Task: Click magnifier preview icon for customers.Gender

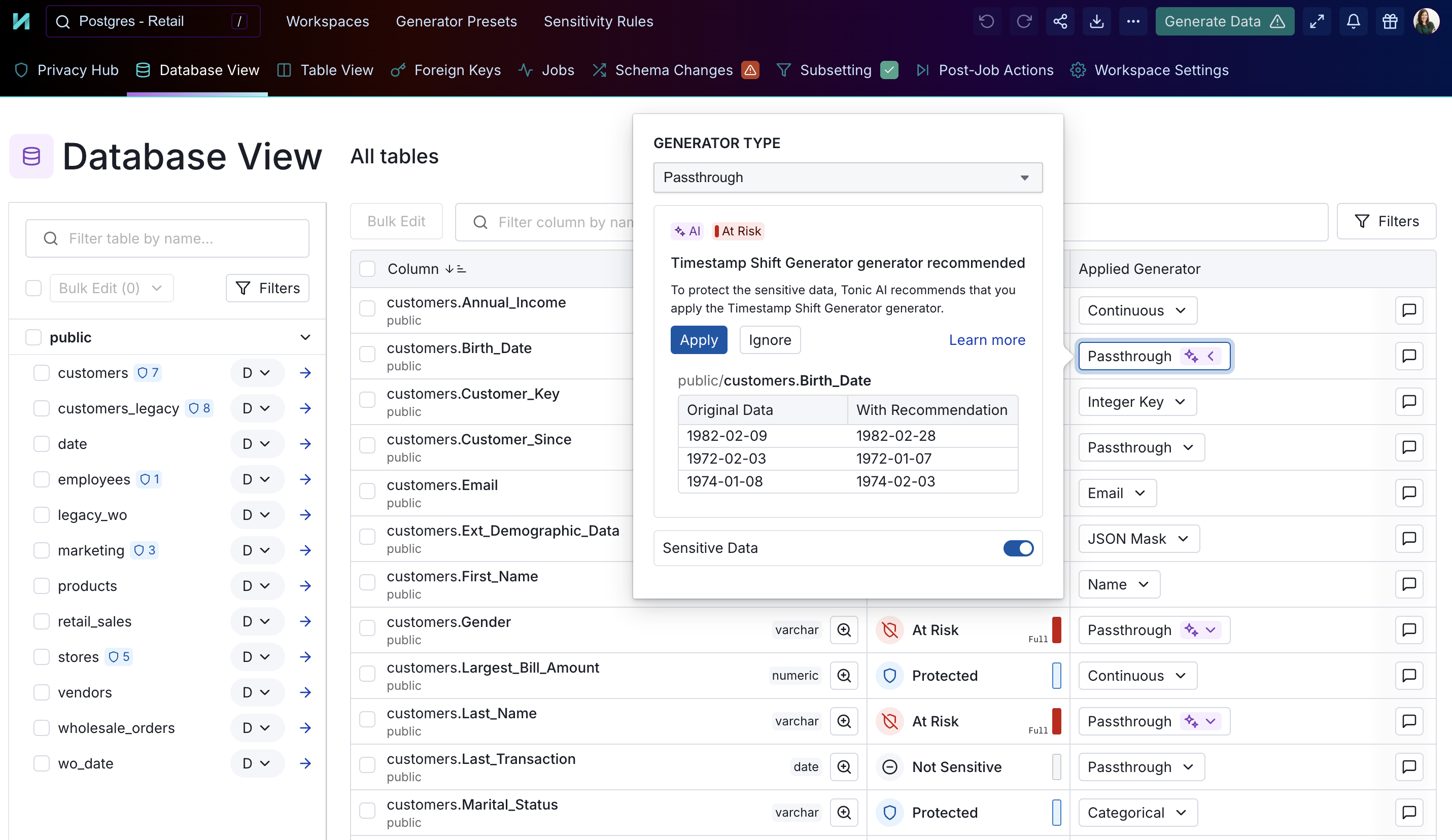Action: [844, 629]
